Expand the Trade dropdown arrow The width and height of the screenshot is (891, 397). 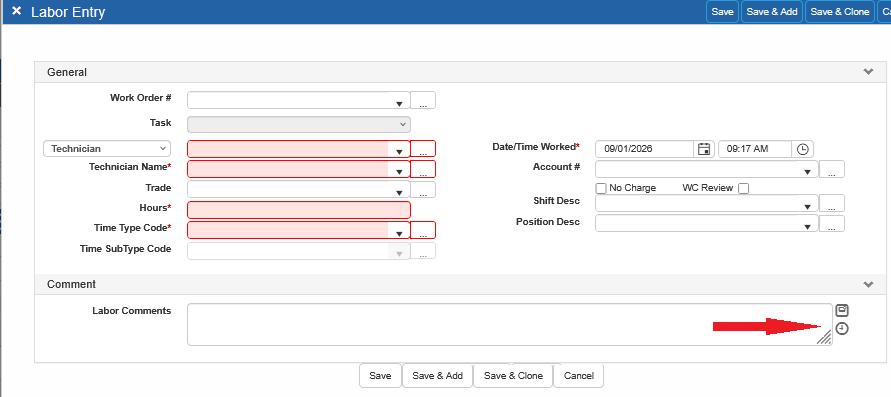[x=399, y=193]
